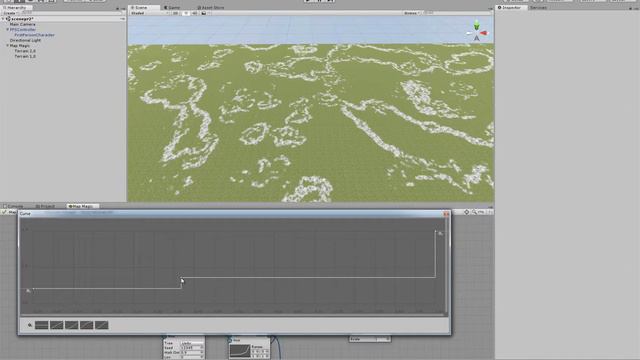The height and width of the screenshot is (360, 640).
Task: Select Main Camera in Hierarchy
Action: (x=22, y=24)
